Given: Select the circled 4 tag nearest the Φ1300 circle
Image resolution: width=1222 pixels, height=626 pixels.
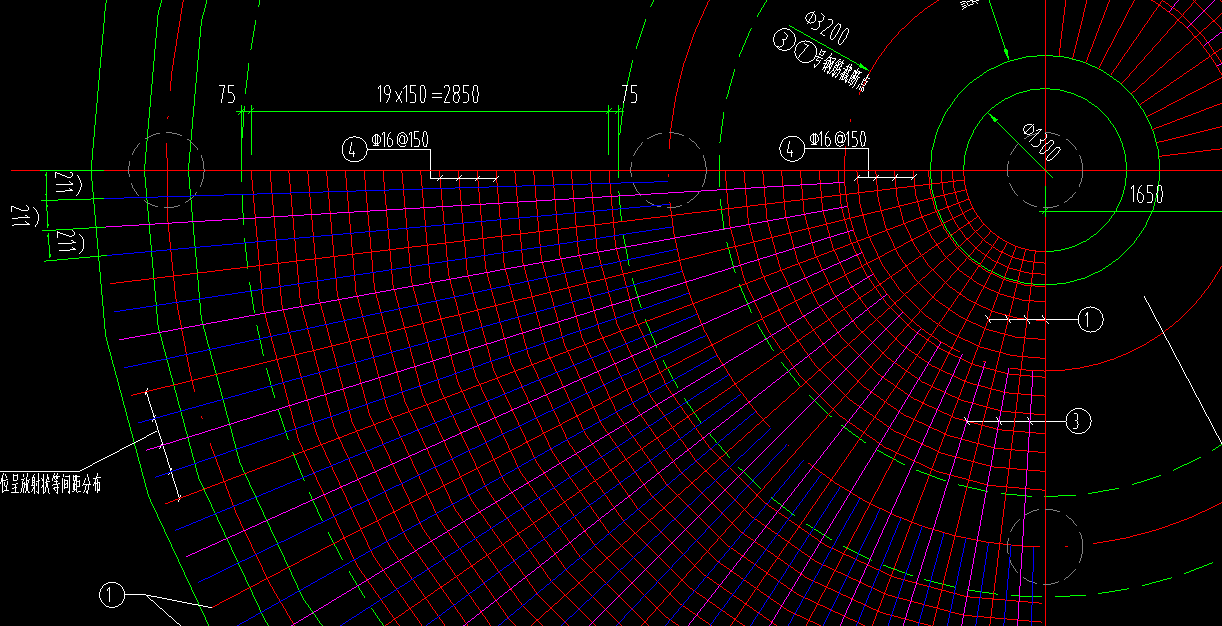Looking at the screenshot, I should pos(791,150).
